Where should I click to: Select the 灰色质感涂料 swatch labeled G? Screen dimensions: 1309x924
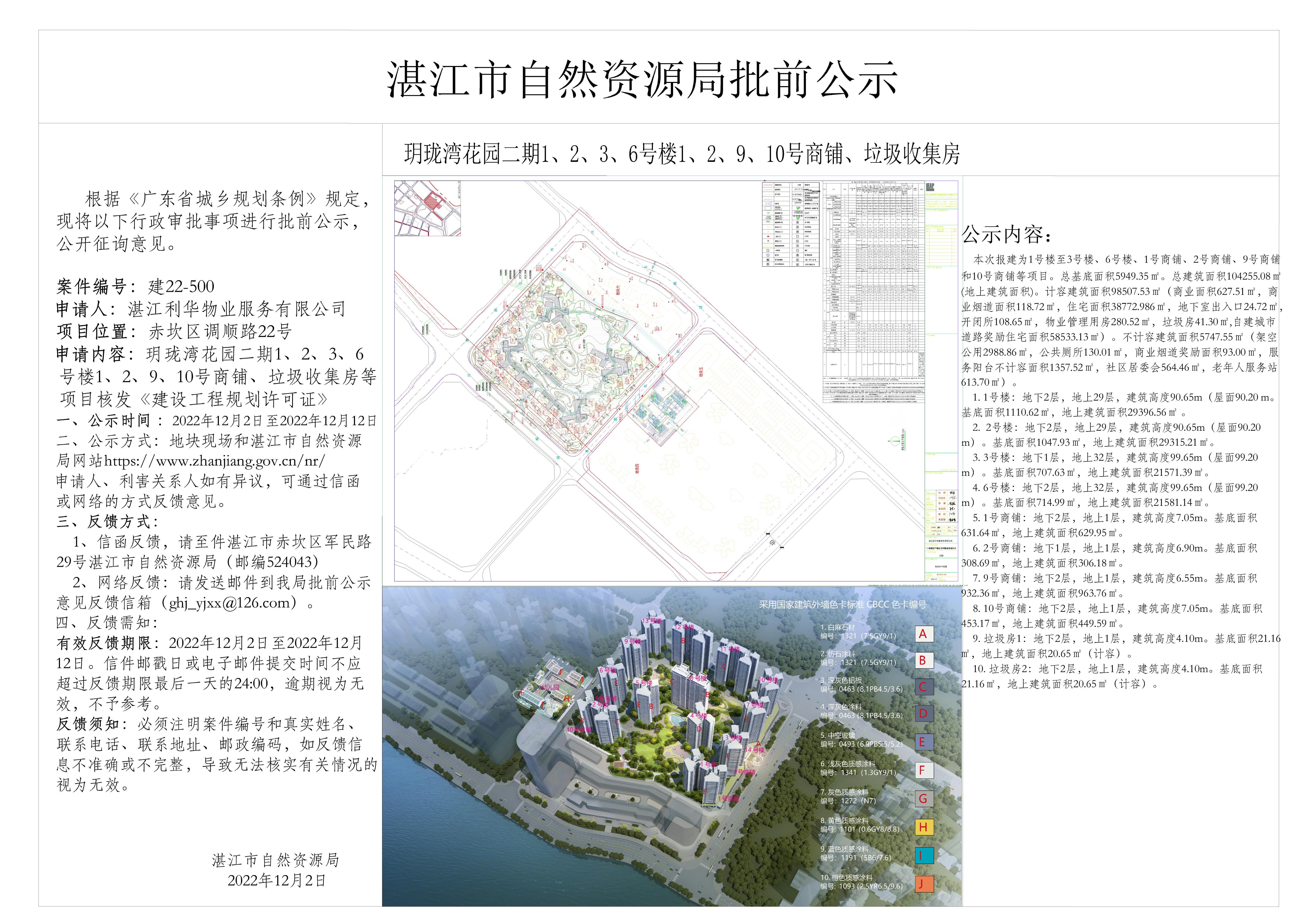click(925, 799)
